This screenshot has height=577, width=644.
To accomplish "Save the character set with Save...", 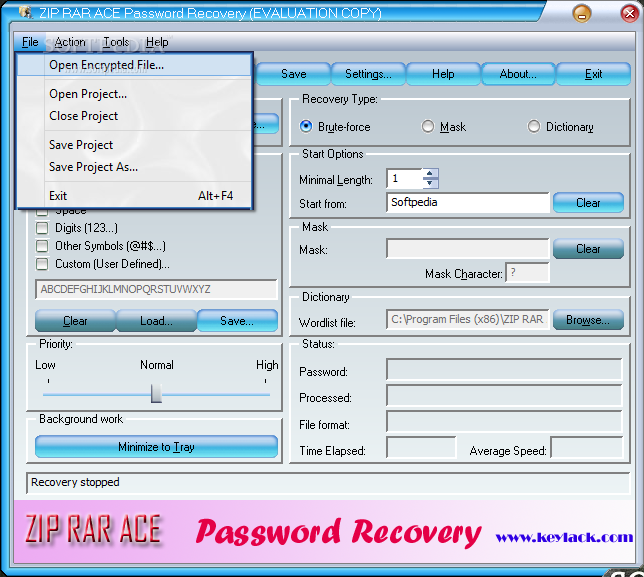I will (237, 321).
